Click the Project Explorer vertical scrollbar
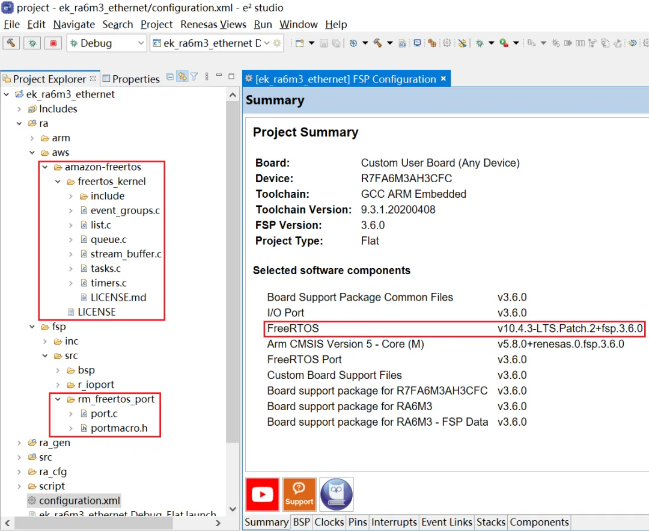The height and width of the screenshot is (531, 649). coord(232,273)
